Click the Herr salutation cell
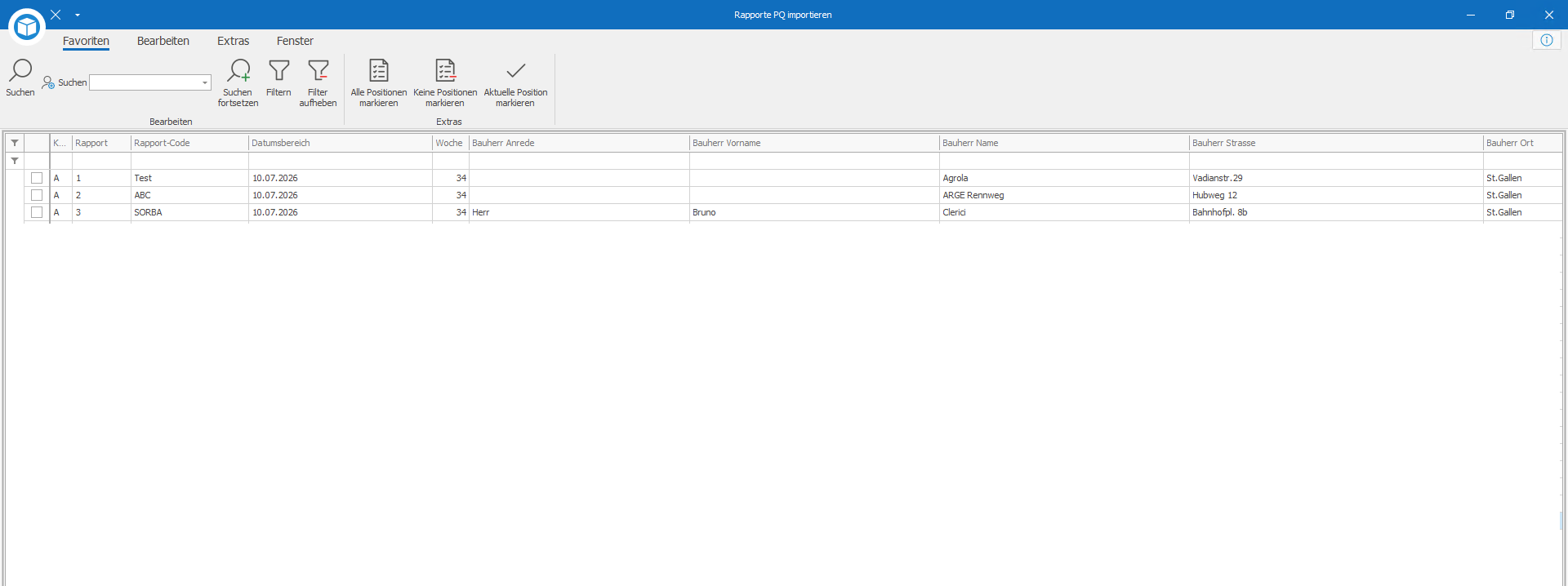 pos(579,212)
